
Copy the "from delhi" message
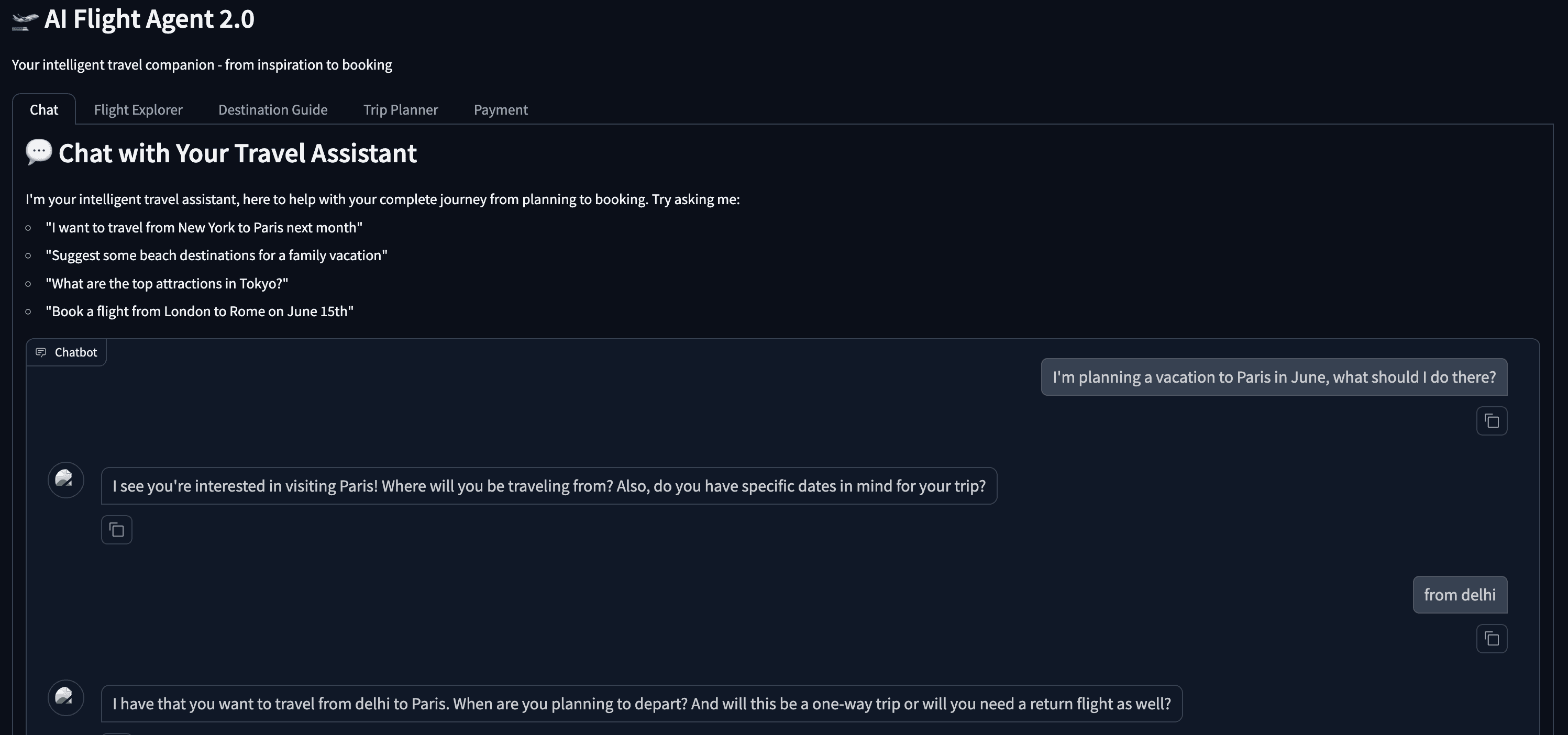coord(1492,639)
